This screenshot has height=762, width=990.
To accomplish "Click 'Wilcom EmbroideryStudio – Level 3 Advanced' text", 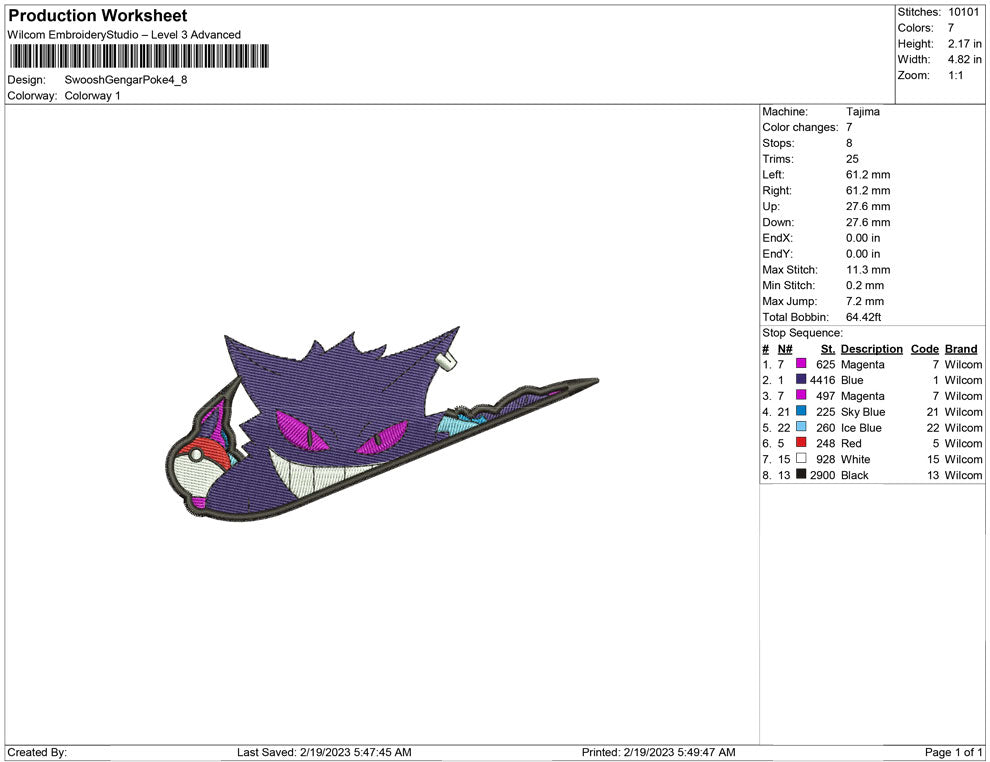I will pyautogui.click(x=124, y=35).
